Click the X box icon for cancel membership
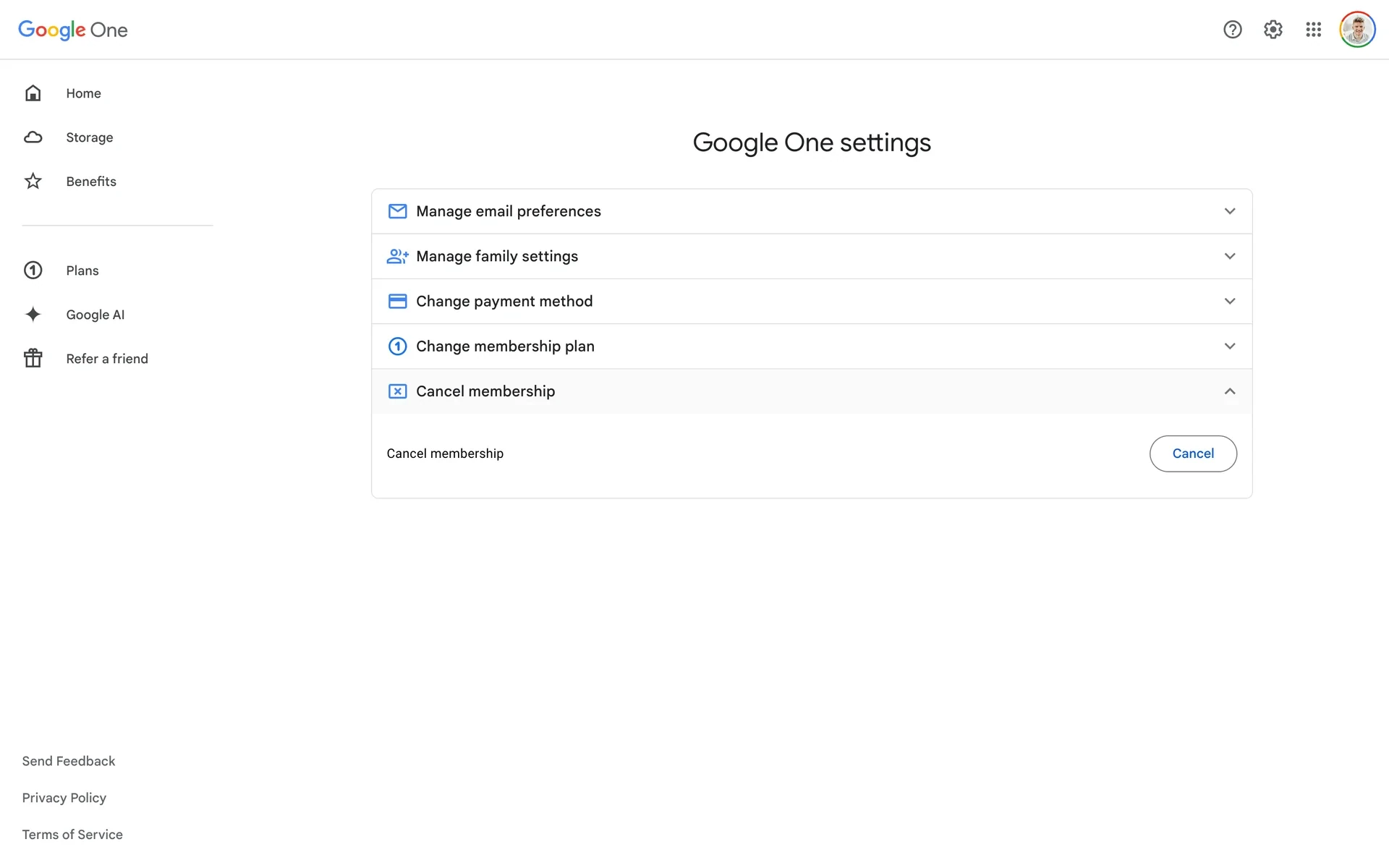1389x868 pixels. click(x=397, y=391)
